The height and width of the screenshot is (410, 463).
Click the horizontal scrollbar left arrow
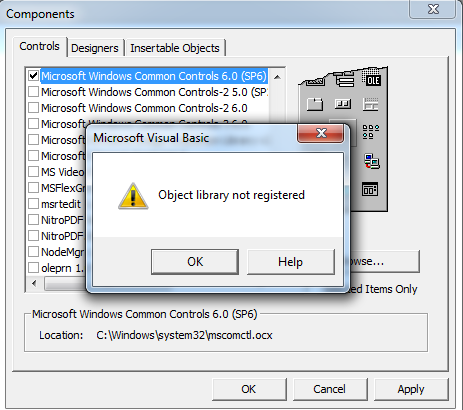(34, 284)
